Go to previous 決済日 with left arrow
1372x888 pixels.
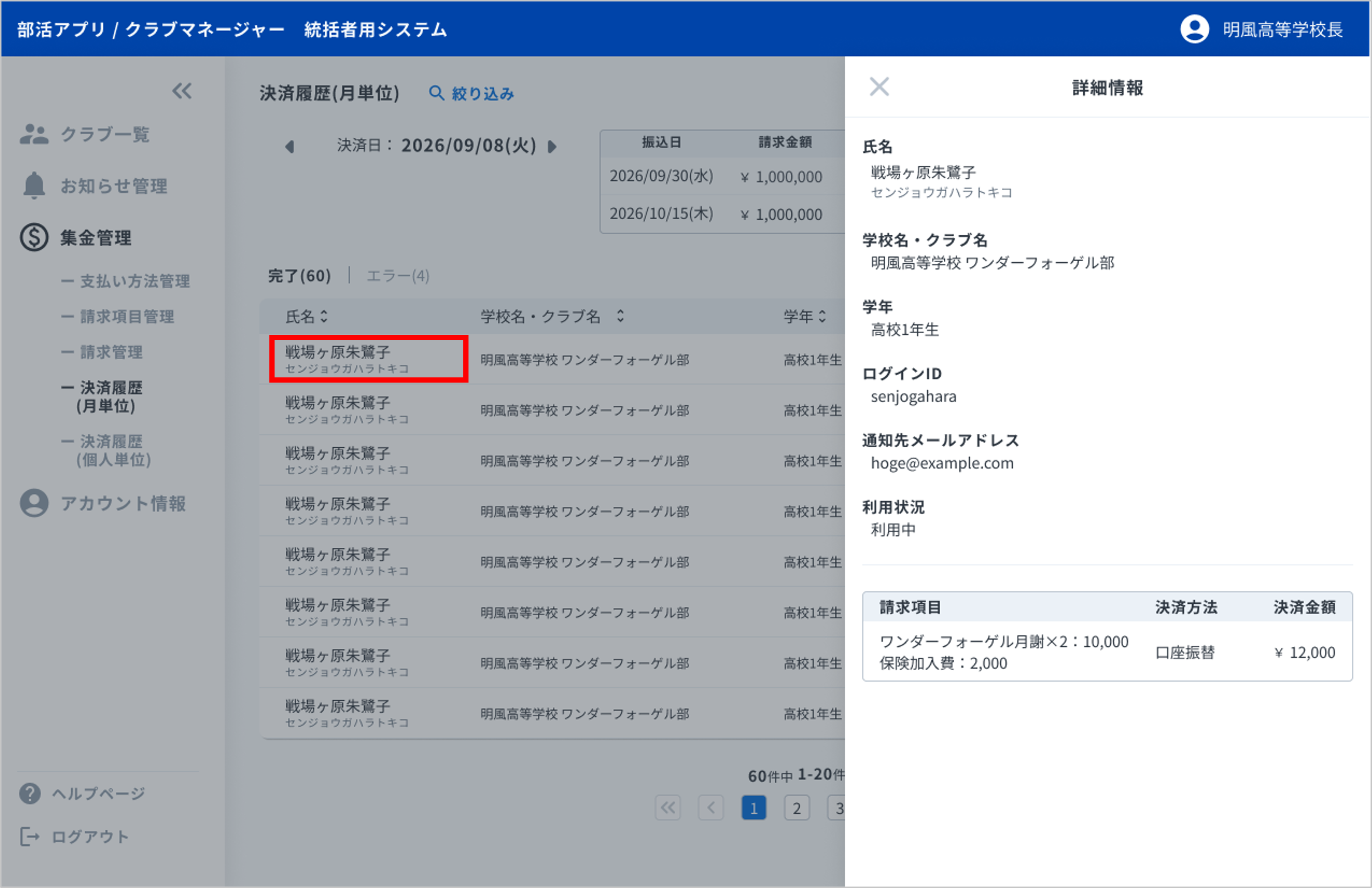pos(290,146)
